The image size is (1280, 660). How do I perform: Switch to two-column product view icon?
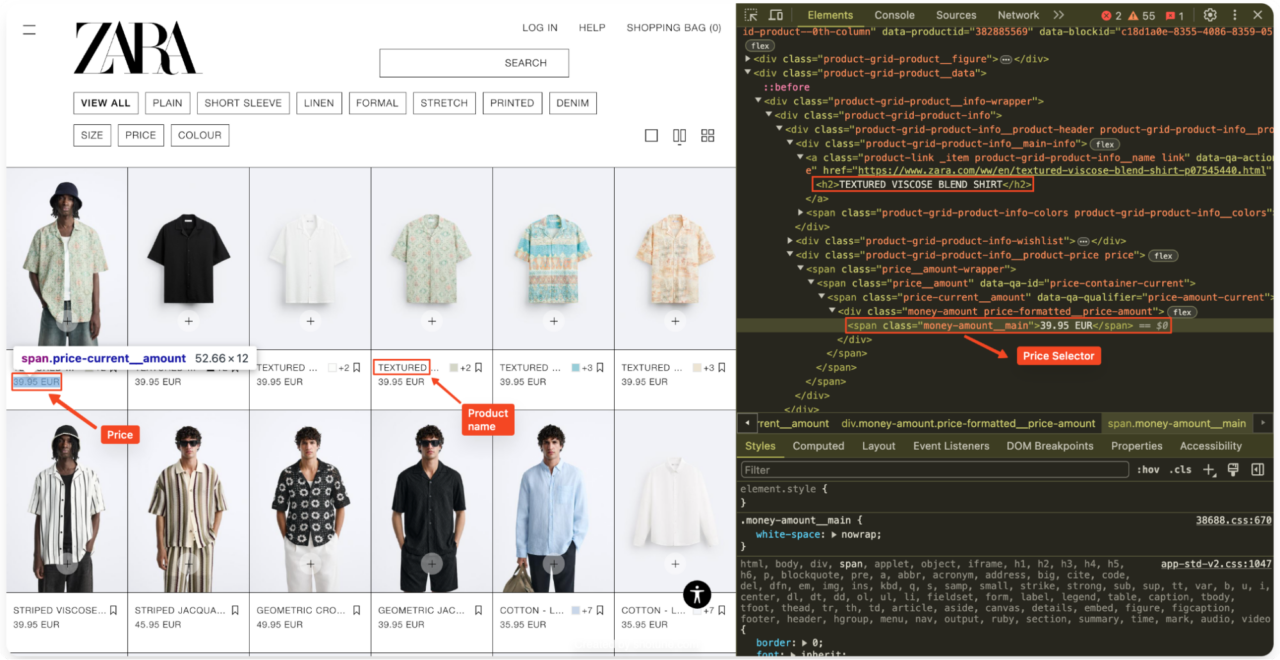tap(680, 135)
